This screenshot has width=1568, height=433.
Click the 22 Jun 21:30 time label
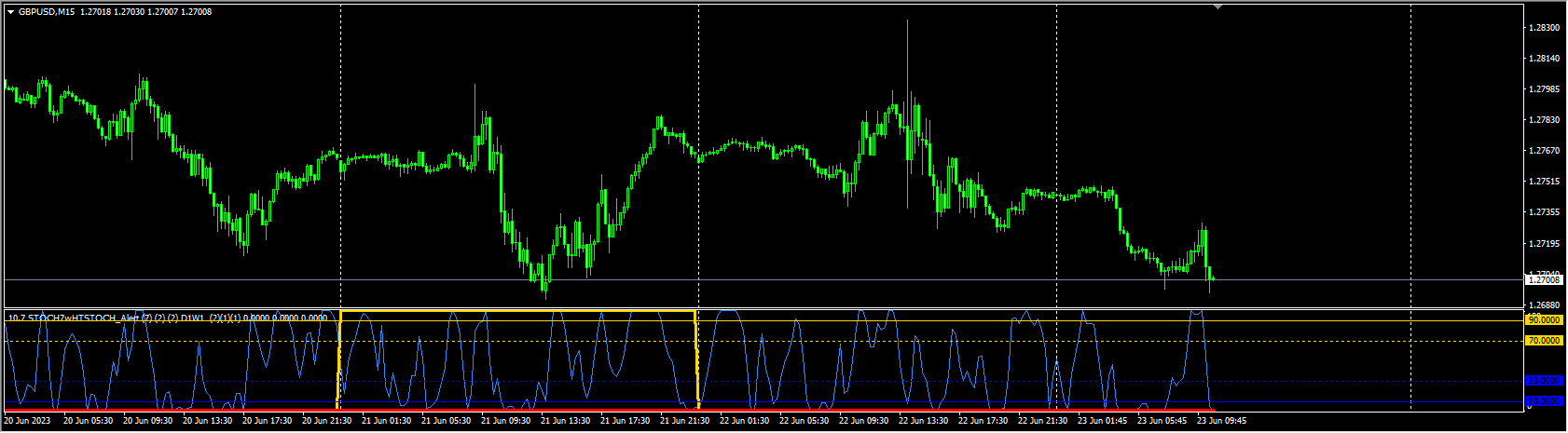(1042, 421)
